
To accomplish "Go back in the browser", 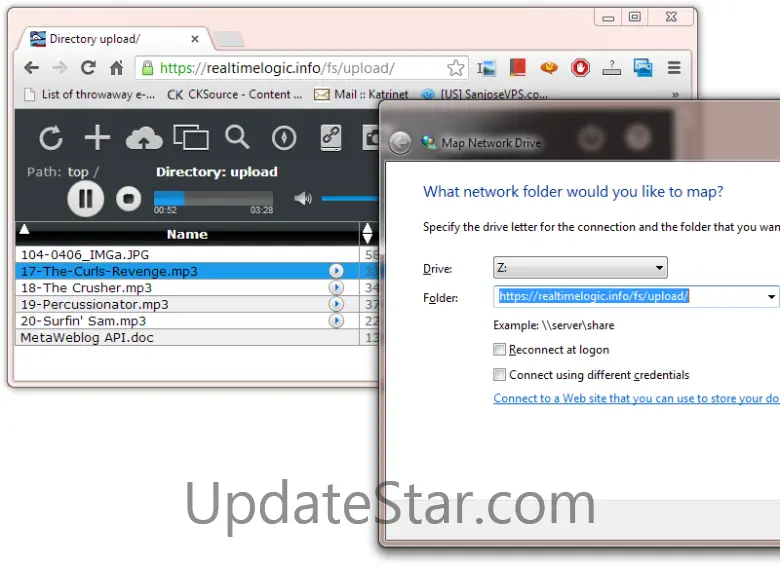I will 31,68.
